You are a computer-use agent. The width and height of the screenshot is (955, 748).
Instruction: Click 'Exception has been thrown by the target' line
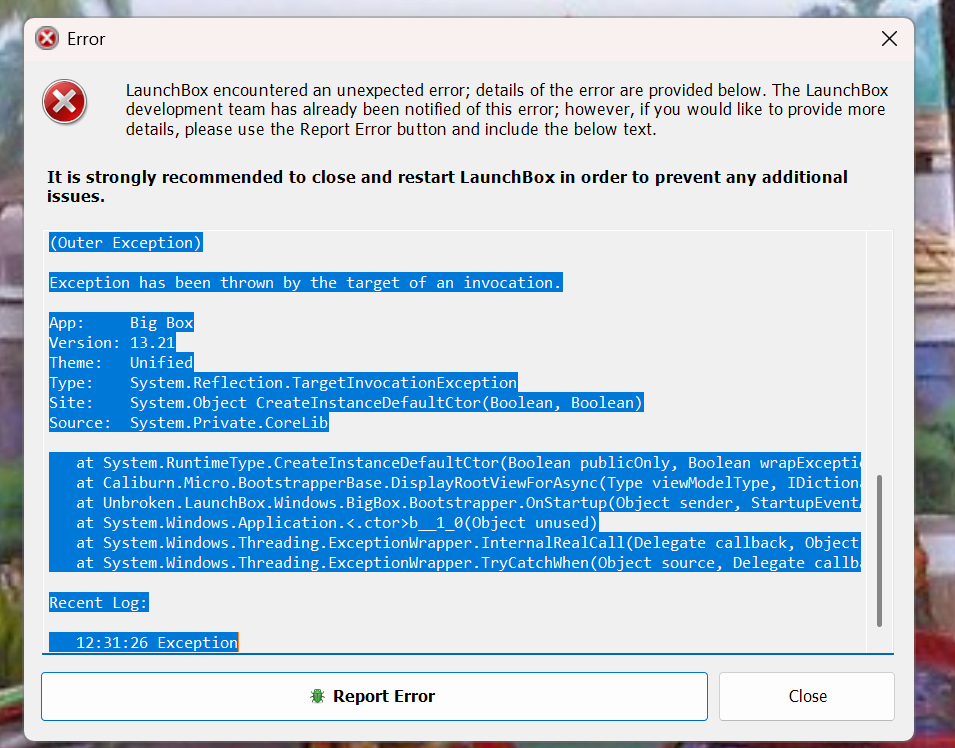[306, 283]
